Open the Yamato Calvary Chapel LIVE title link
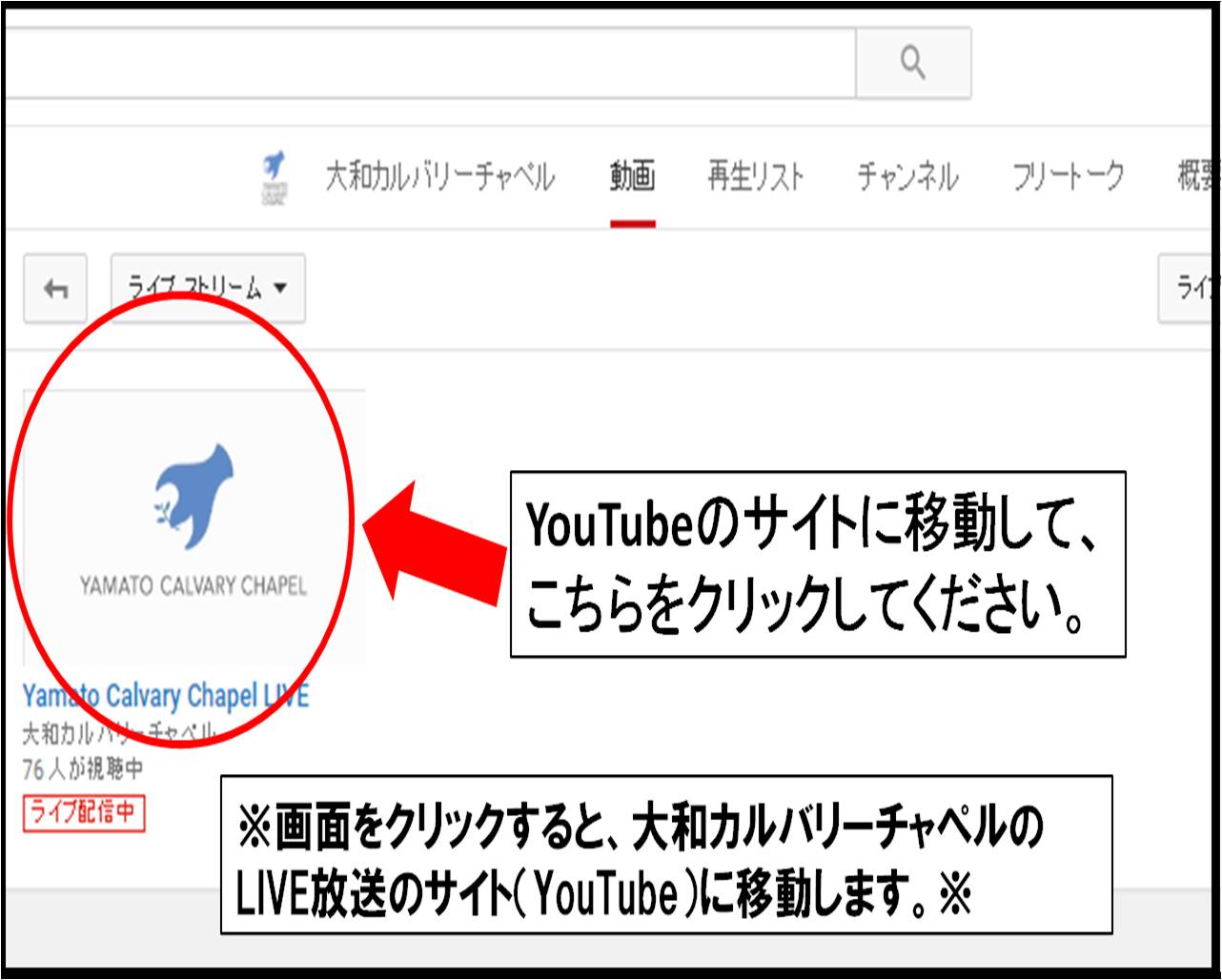 (x=166, y=695)
